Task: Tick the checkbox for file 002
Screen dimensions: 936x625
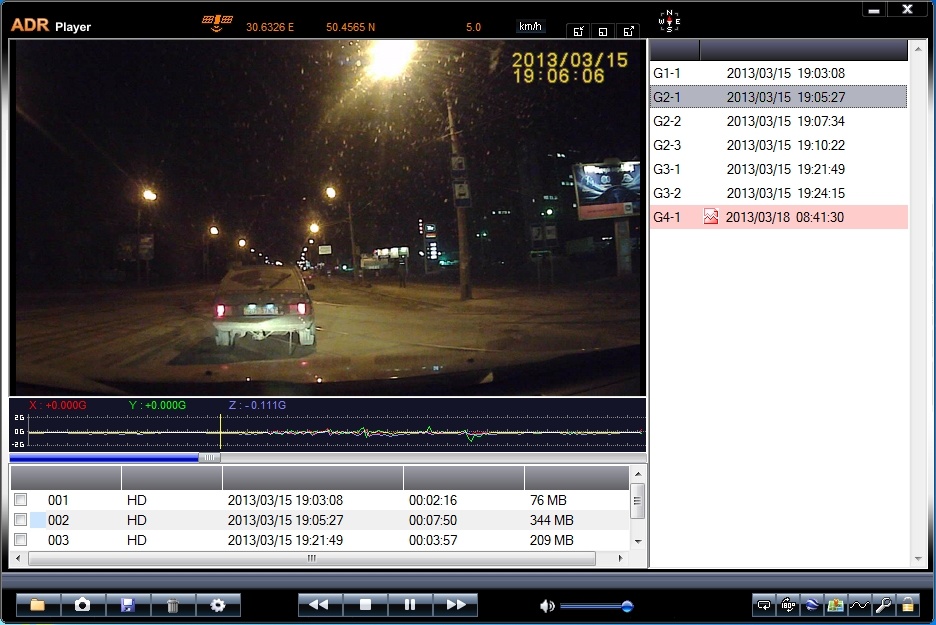Action: pos(20,520)
